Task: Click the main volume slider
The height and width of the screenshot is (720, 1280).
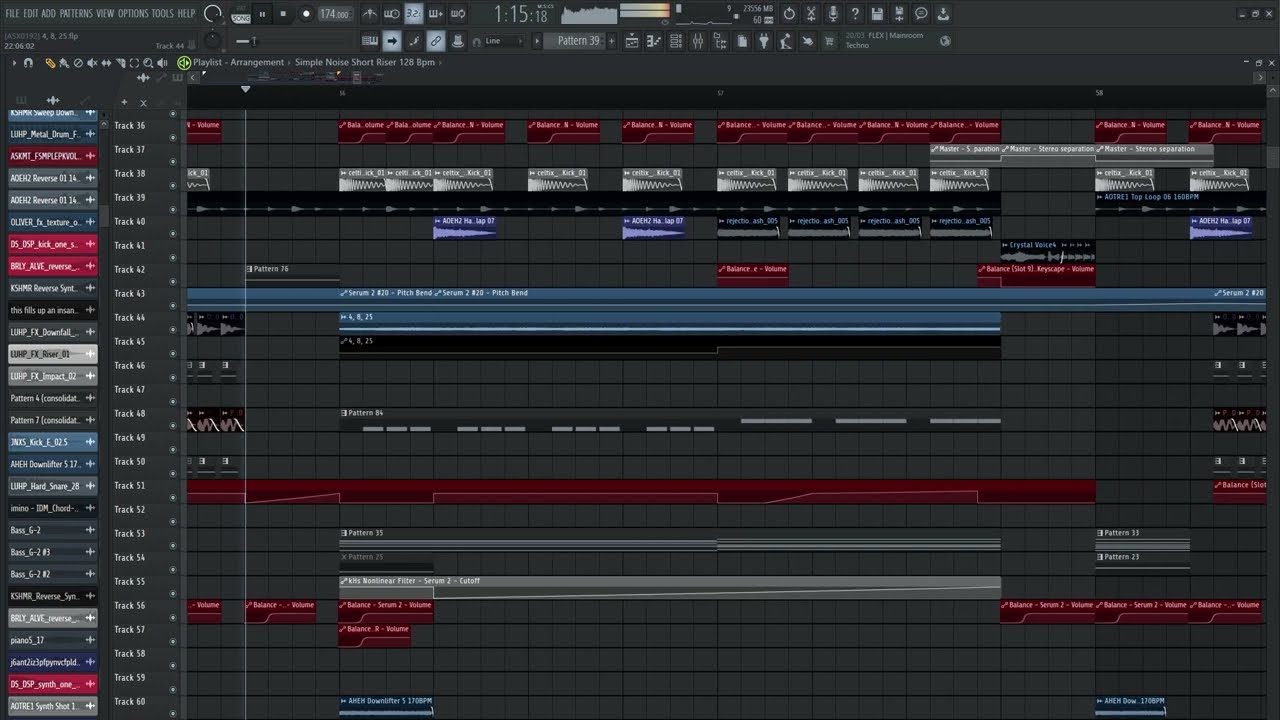Action: (212, 13)
